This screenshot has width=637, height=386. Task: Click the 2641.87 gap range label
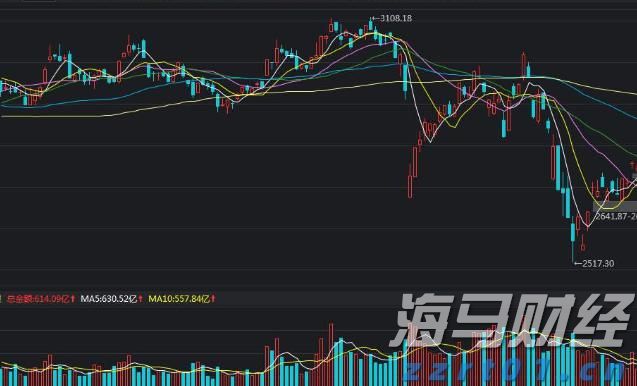[x=616, y=216]
